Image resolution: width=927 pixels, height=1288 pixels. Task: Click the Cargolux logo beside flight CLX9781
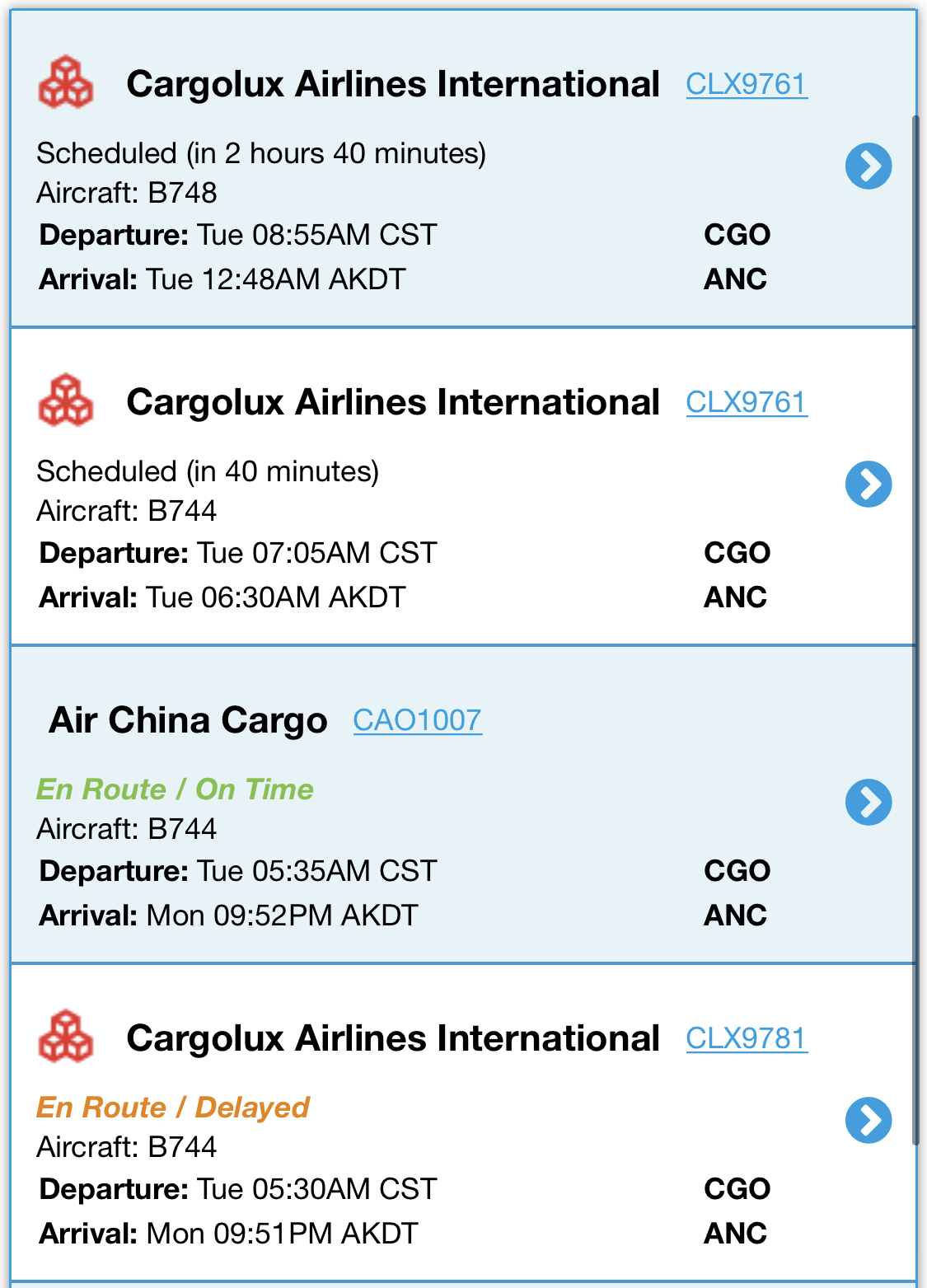click(66, 1037)
